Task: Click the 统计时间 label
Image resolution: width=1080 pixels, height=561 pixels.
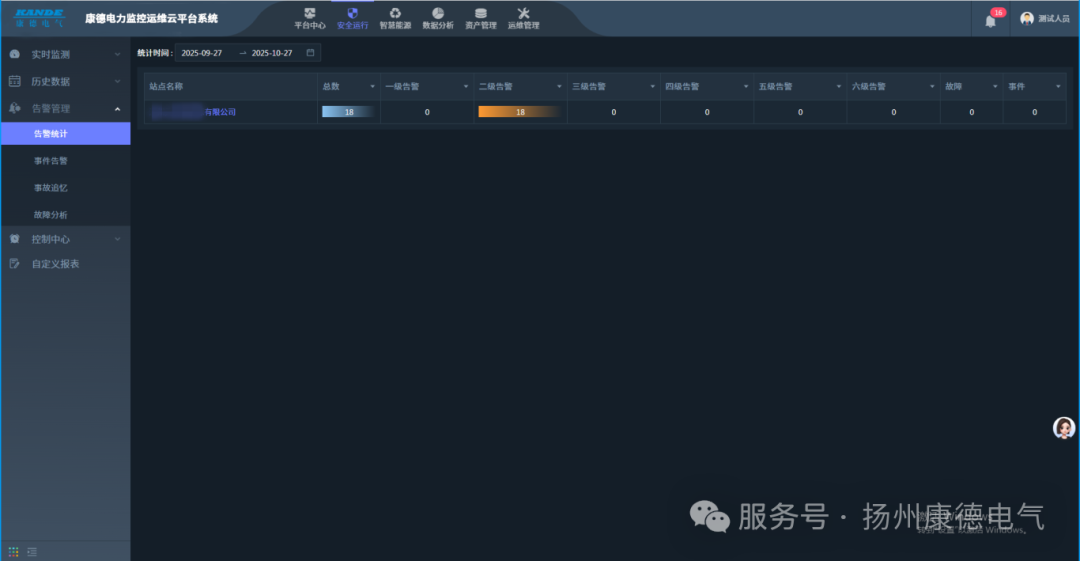Action: point(155,53)
